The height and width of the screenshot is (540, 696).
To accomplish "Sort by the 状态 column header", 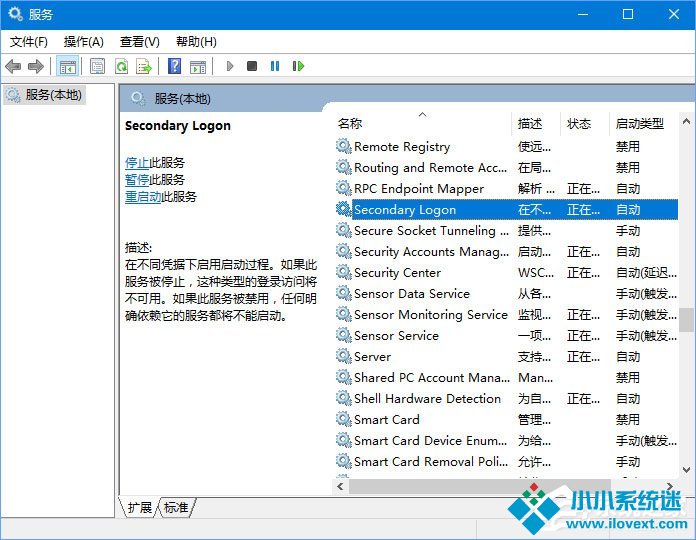I will pos(585,123).
